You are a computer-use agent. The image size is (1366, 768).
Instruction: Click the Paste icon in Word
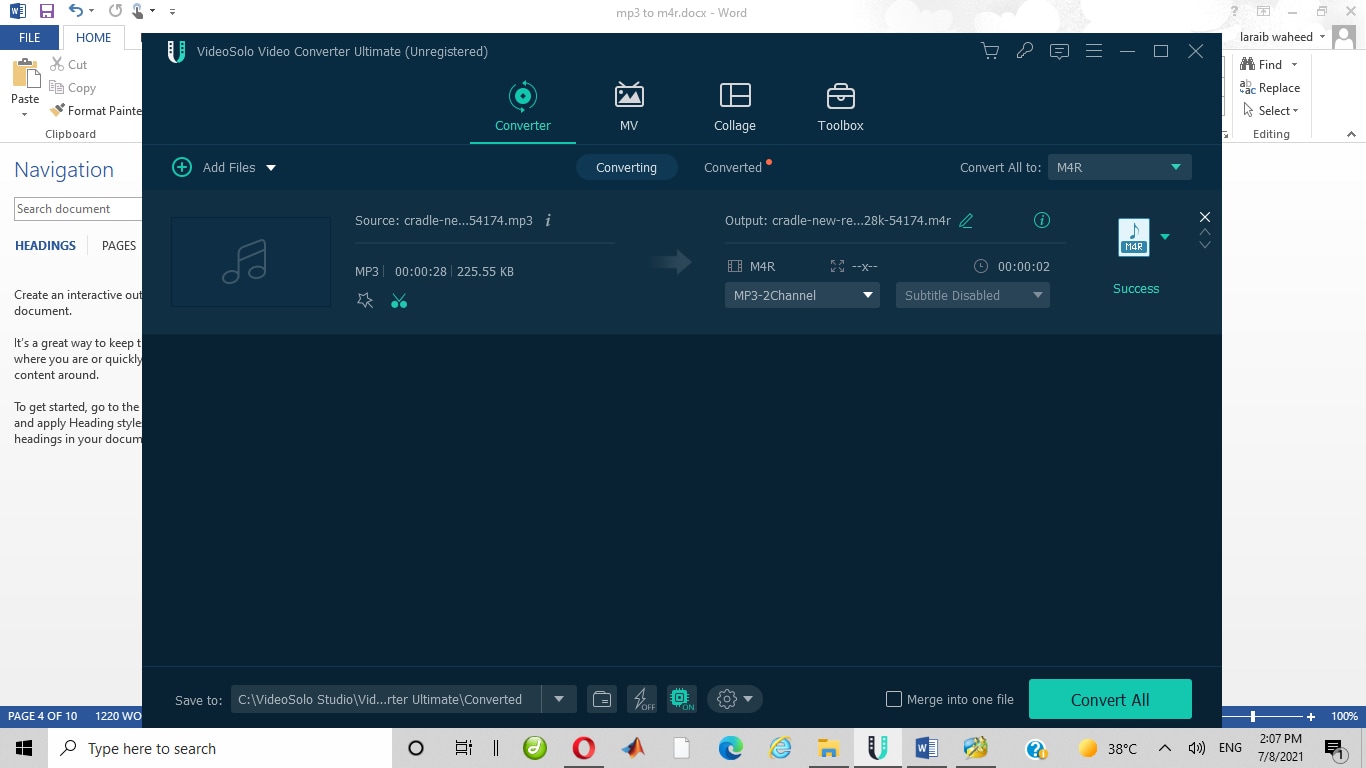point(25,74)
